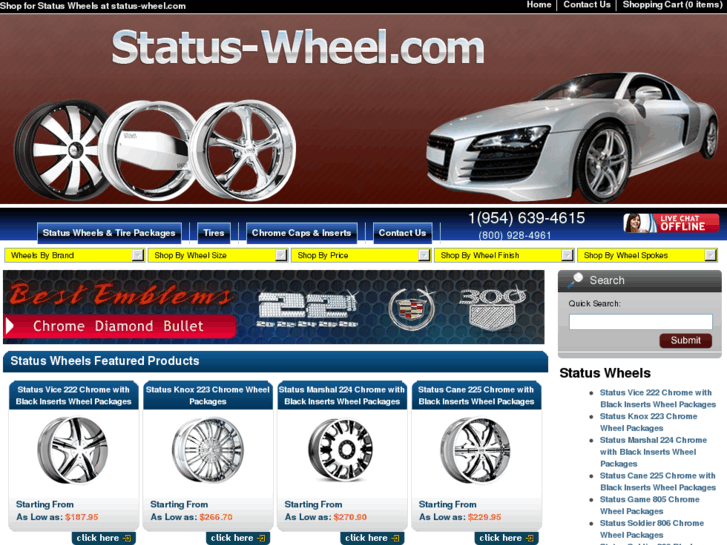Click 'click here' under Status Cane 225
Viewport: 727px width, 545px height.
pos(506,538)
